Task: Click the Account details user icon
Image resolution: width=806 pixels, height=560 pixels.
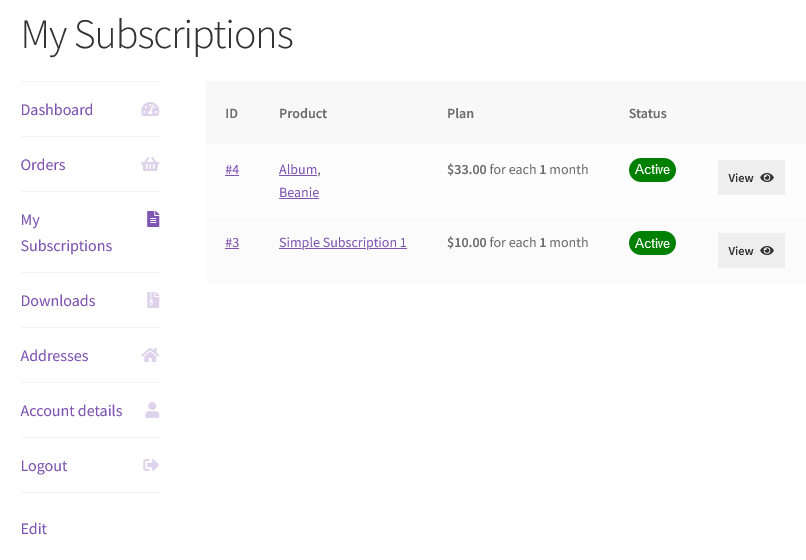Action: click(x=152, y=410)
